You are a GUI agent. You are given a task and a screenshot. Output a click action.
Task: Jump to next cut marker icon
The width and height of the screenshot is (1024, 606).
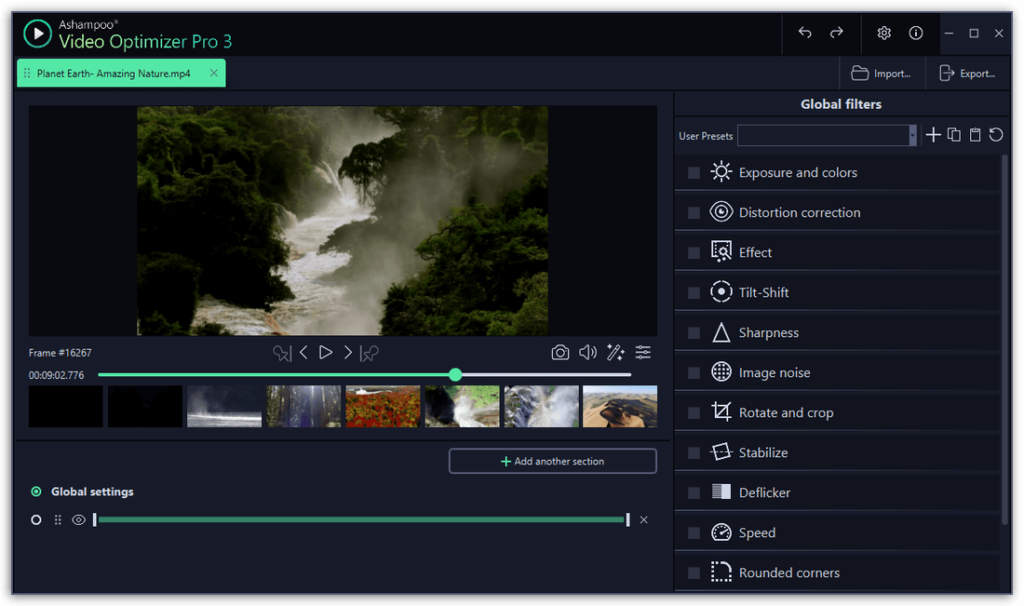pyautogui.click(x=369, y=353)
